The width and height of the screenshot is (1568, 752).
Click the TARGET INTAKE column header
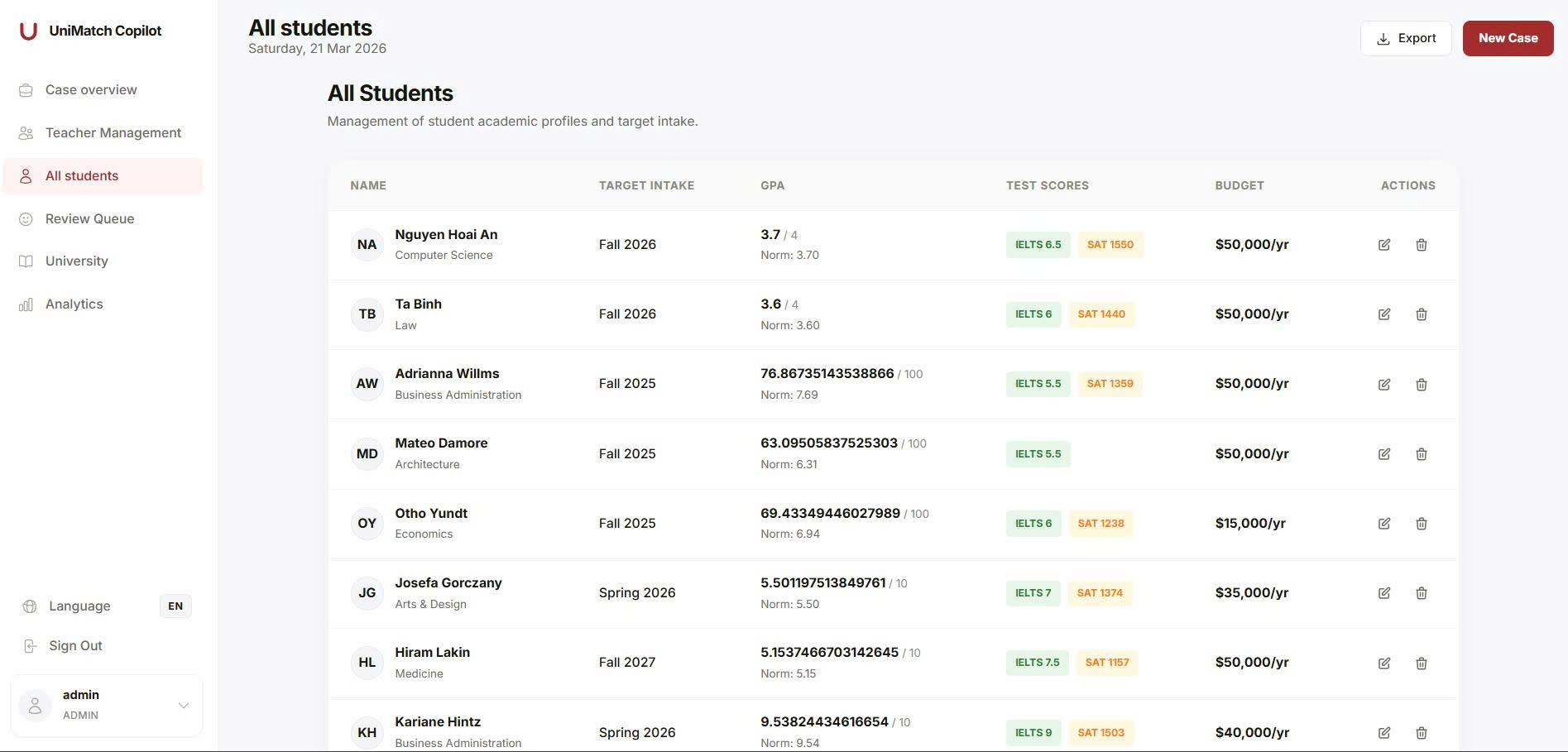(x=646, y=185)
